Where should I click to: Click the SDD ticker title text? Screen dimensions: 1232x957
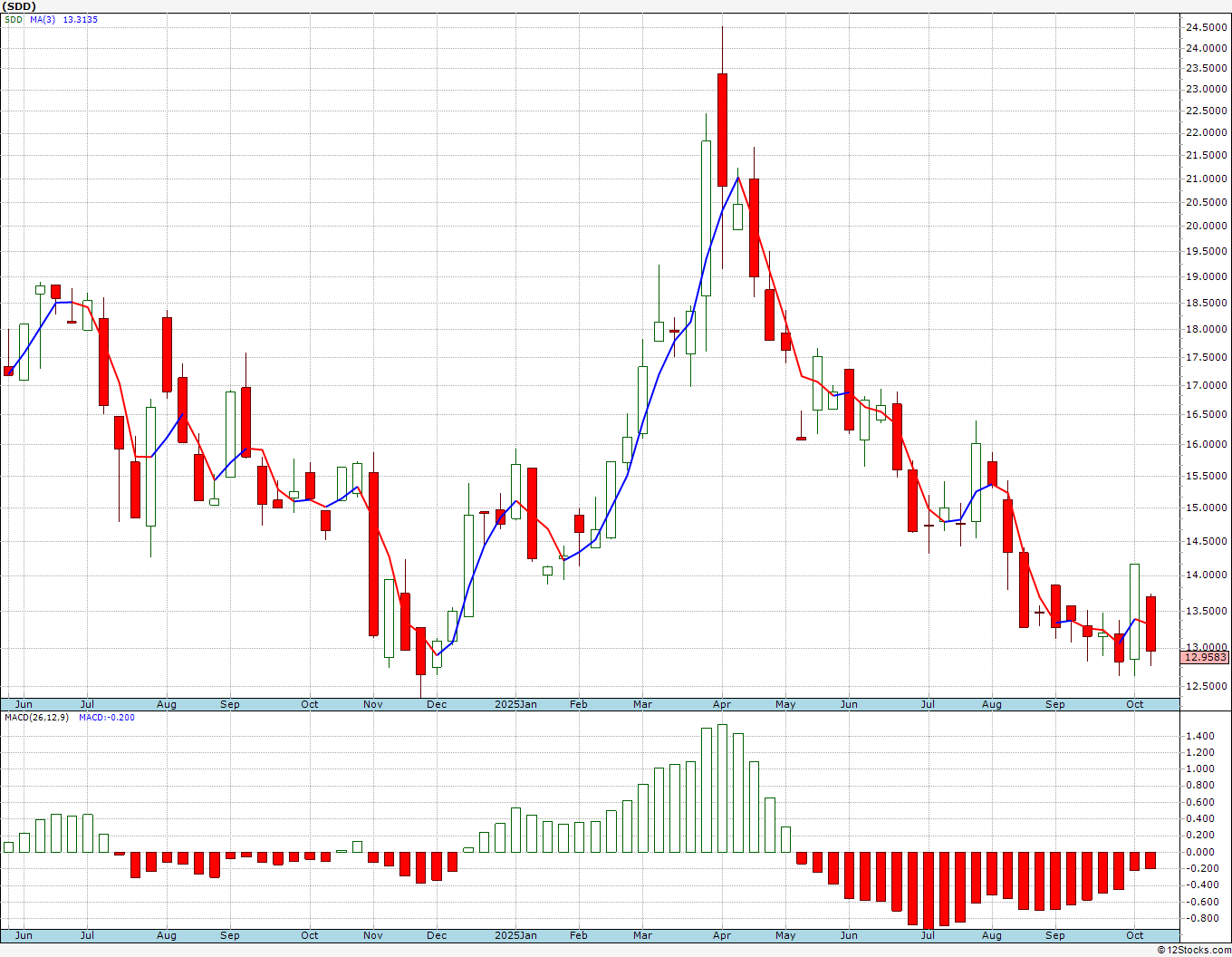[20, 6]
